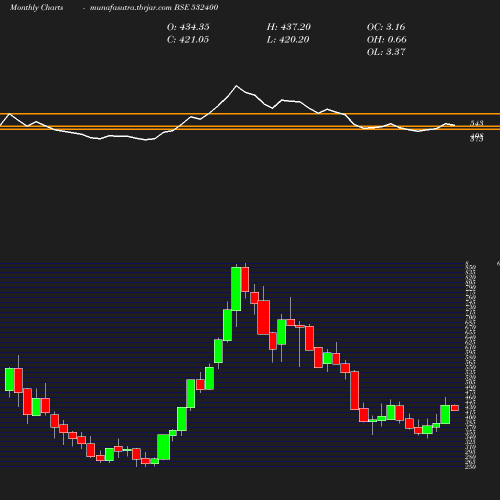Image resolution: width=500 pixels, height=500 pixels.
Task: Select the open value 'O: 434.35'
Action: pos(188,27)
